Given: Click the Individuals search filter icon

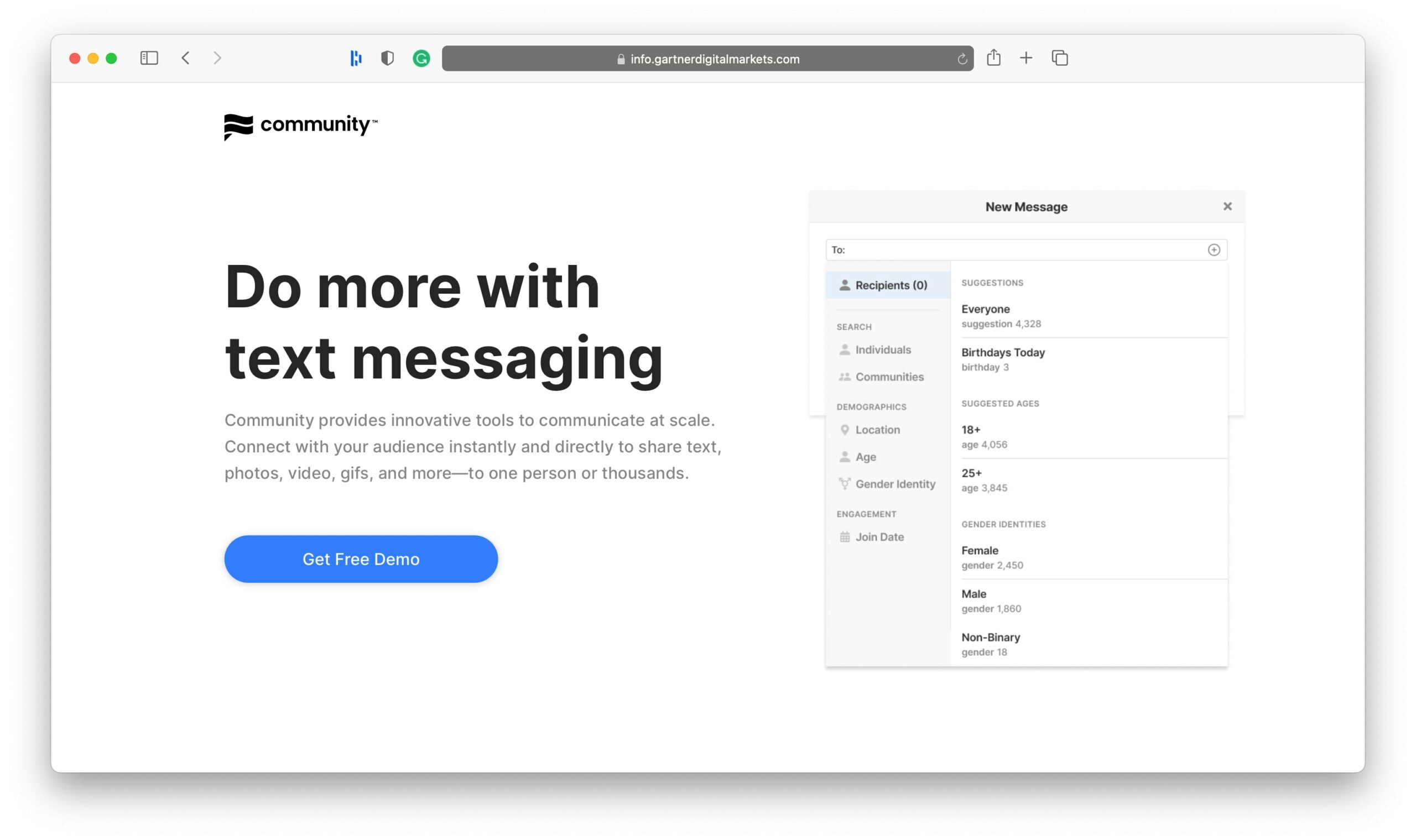Looking at the screenshot, I should click(x=845, y=349).
